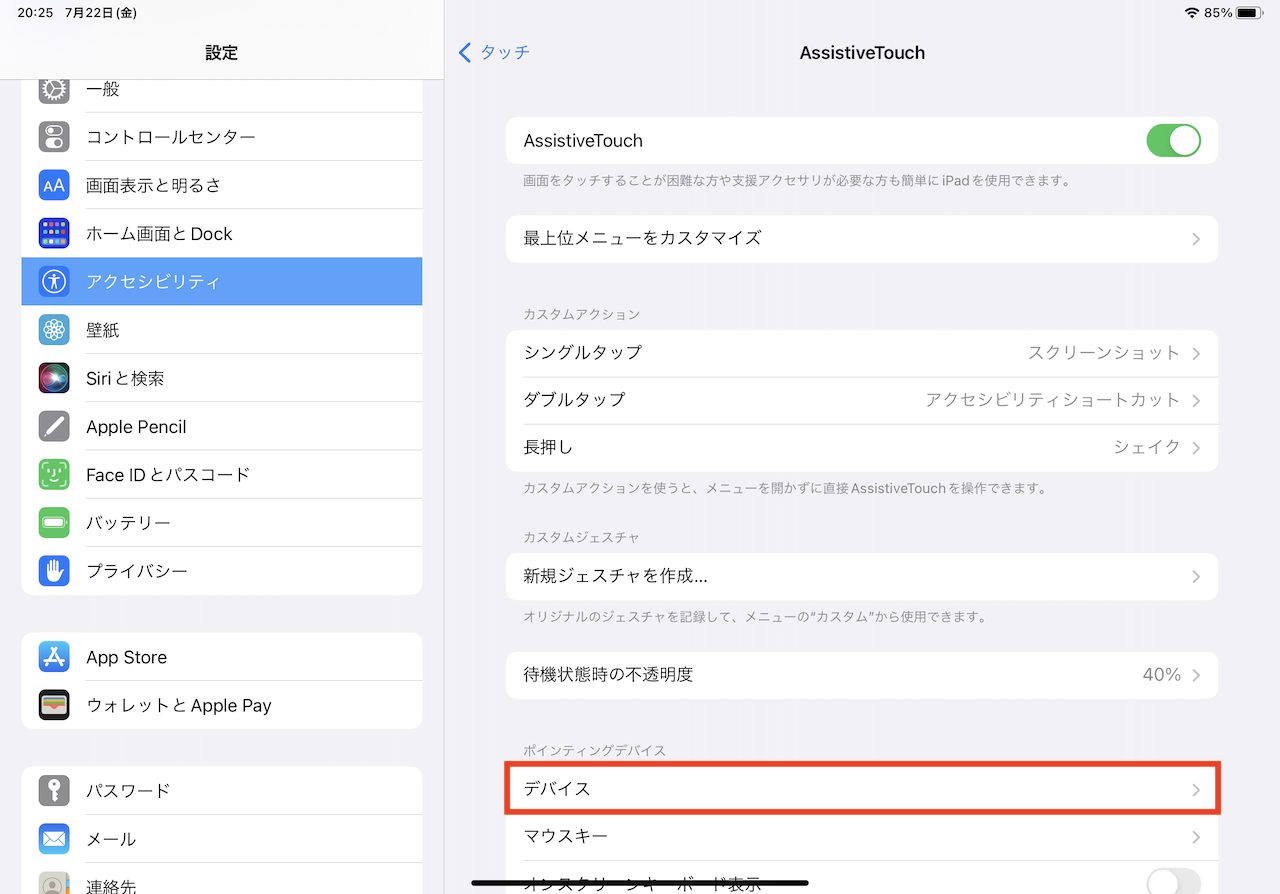Tap the Passwords key icon

tap(54, 790)
